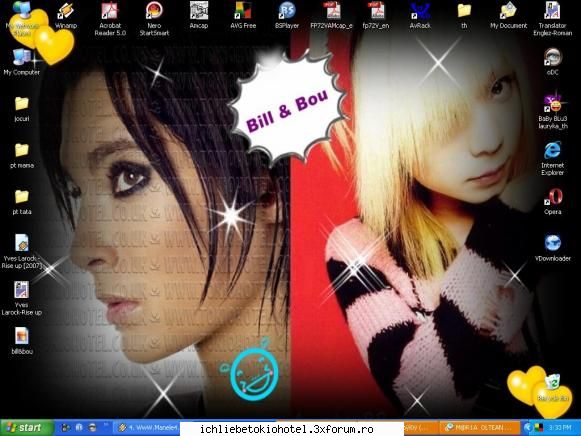Open My Network Places desktop icon
This screenshot has width=581, height=436.
coord(22,19)
